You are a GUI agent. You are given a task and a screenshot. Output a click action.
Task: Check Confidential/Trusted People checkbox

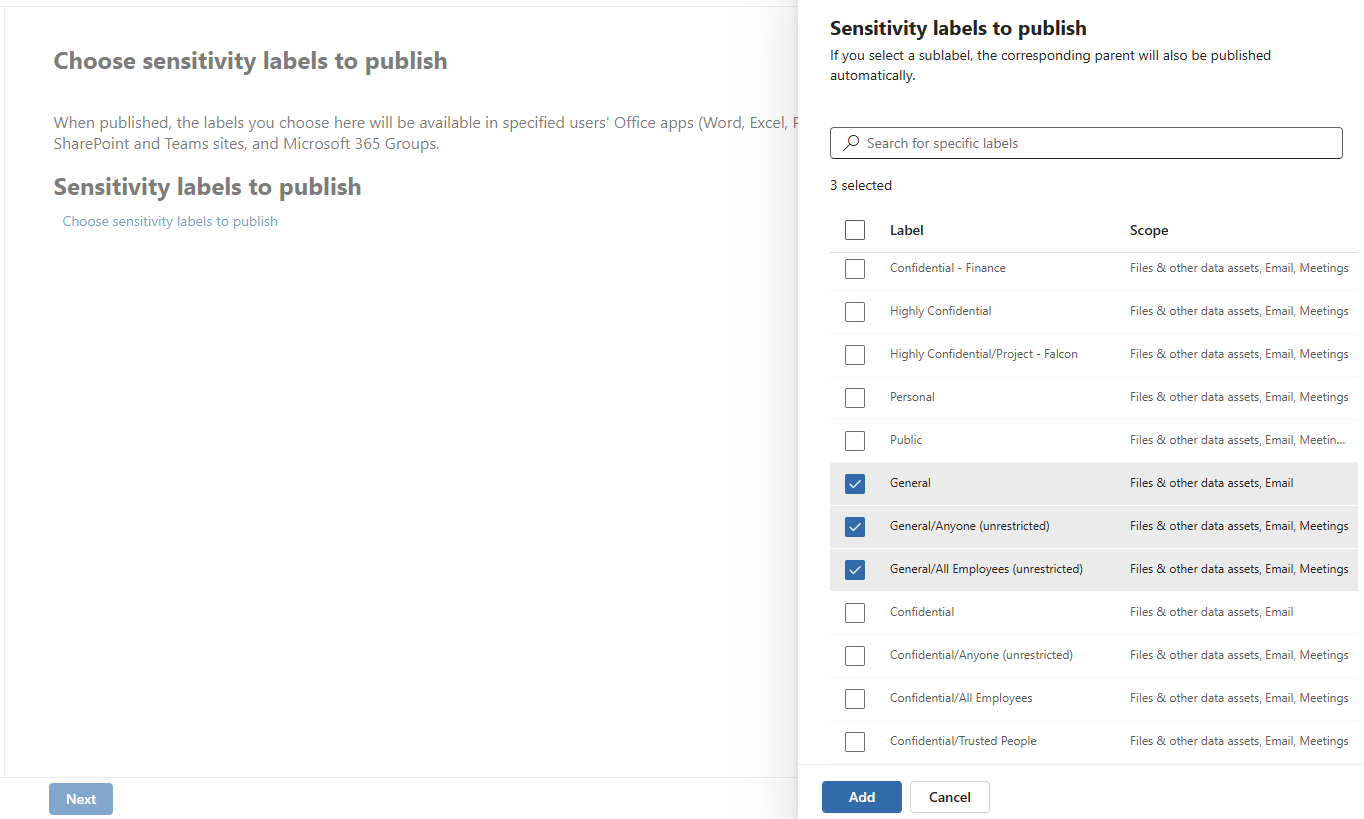855,741
